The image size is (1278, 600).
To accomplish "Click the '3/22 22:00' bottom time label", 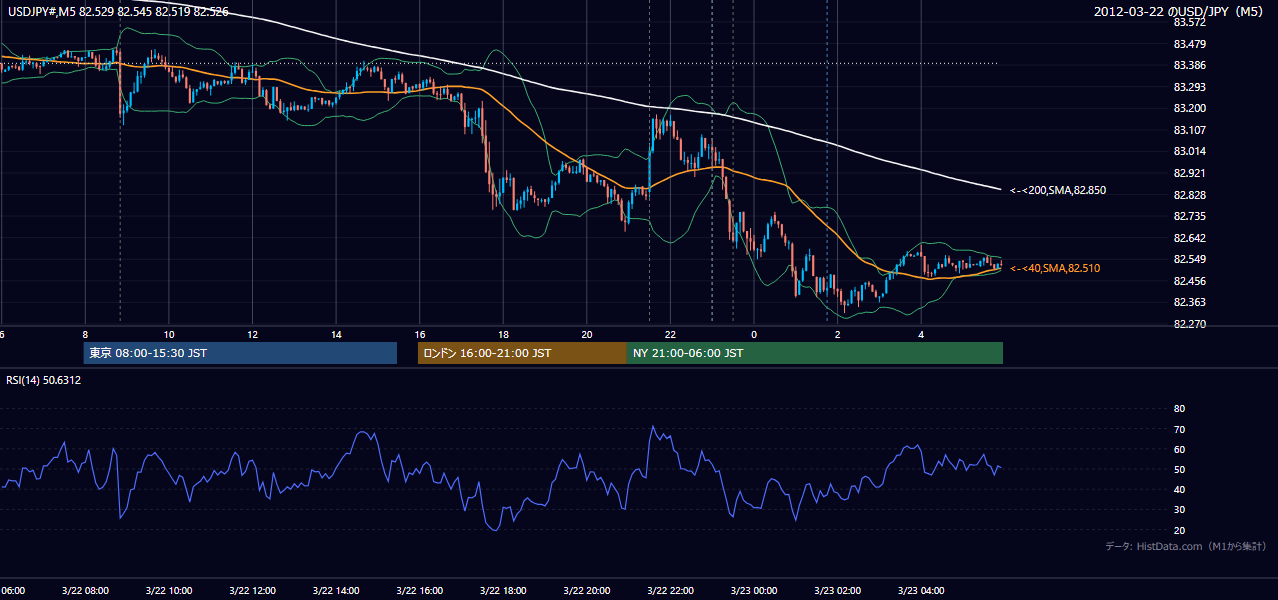I will [670, 590].
